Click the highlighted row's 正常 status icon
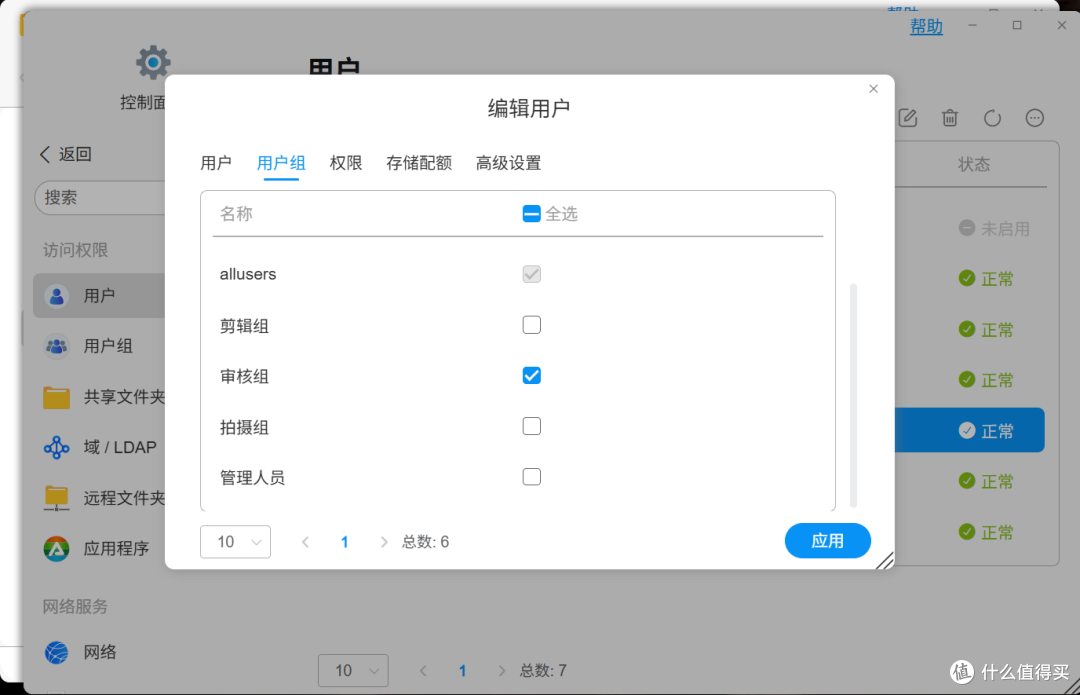This screenshot has width=1080, height=695. 967,431
